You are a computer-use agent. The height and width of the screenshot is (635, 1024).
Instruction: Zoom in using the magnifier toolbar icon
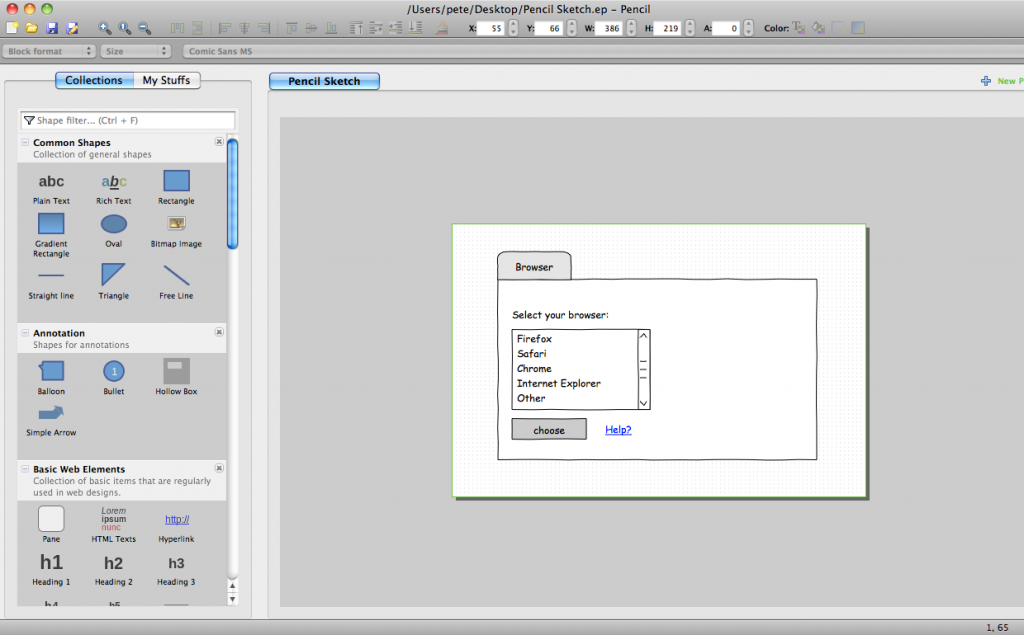point(104,29)
